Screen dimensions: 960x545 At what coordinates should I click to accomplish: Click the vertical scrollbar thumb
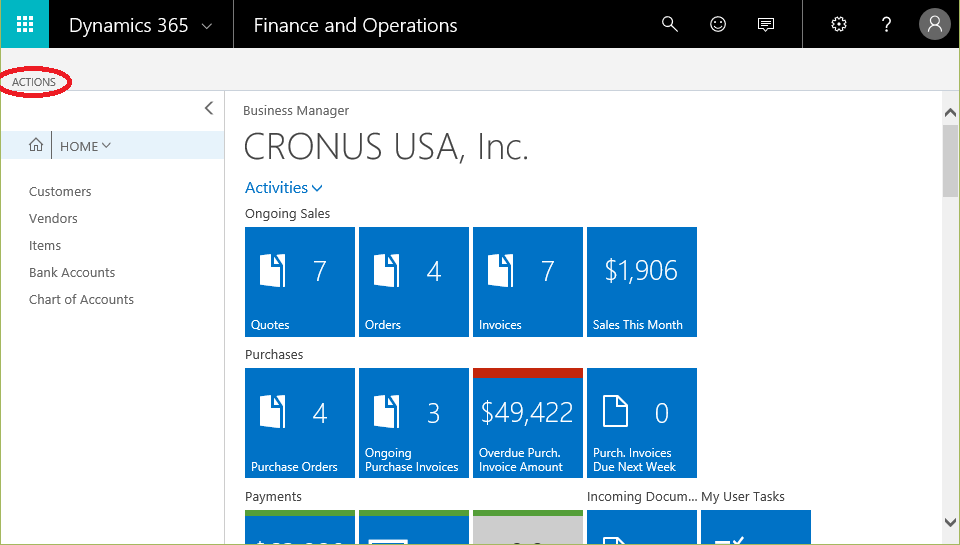950,160
